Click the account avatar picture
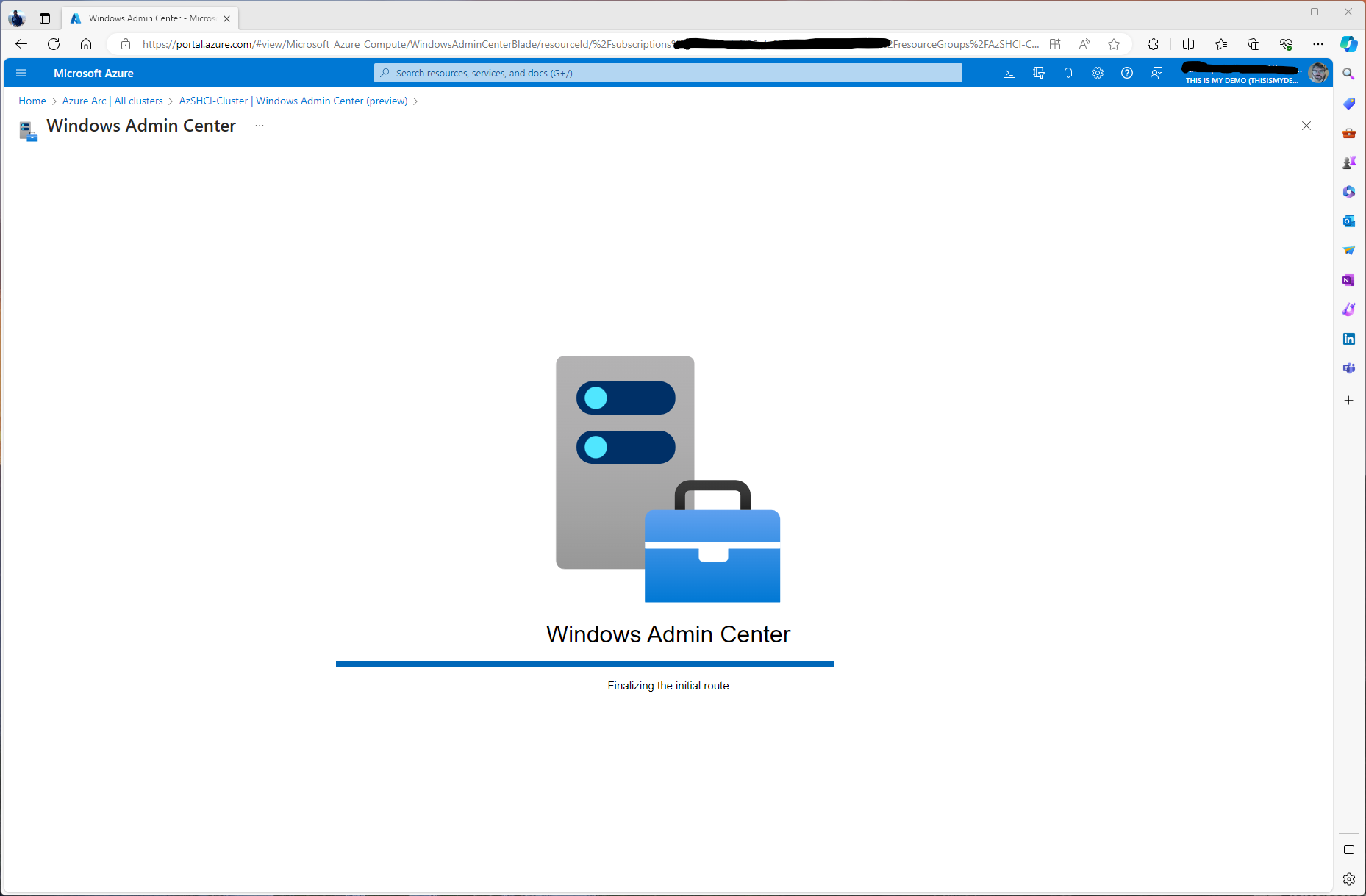The image size is (1366, 896). pos(1317,73)
